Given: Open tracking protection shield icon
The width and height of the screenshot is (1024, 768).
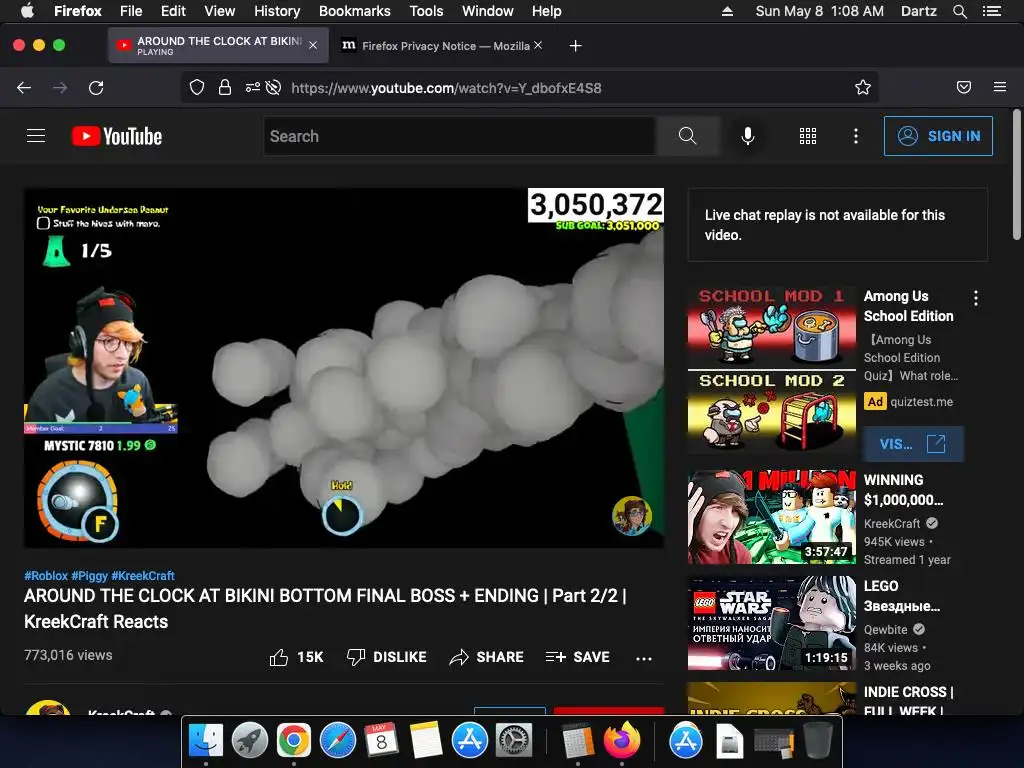Looking at the screenshot, I should pyautogui.click(x=197, y=88).
